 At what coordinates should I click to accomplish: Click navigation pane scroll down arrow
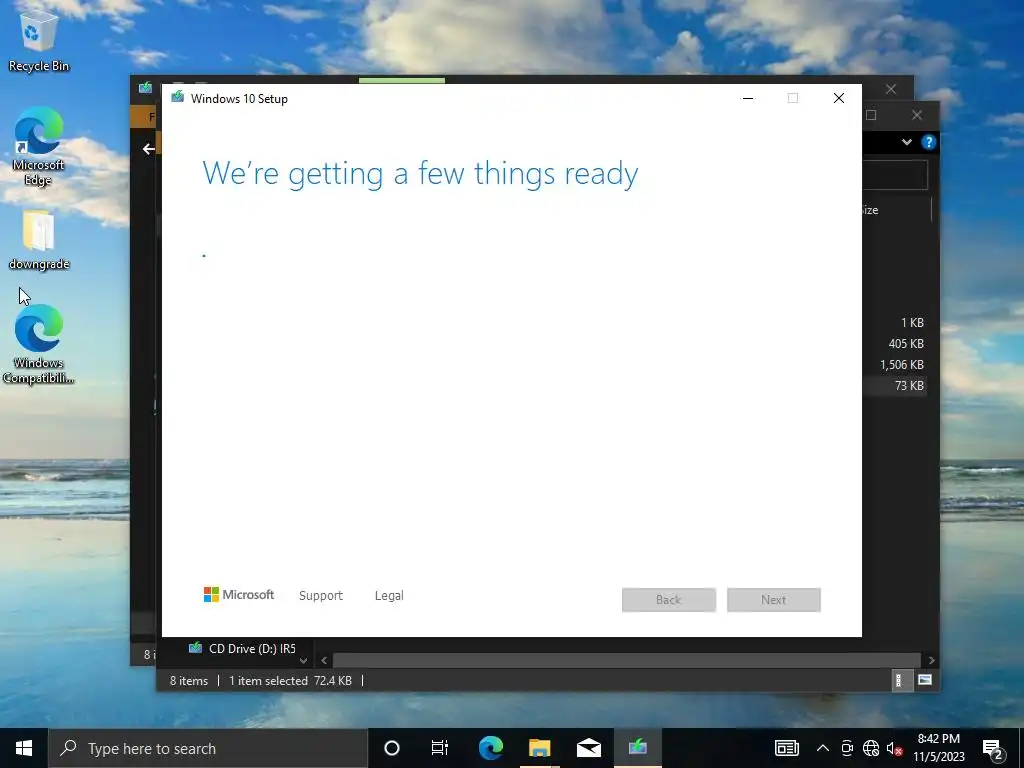[303, 661]
